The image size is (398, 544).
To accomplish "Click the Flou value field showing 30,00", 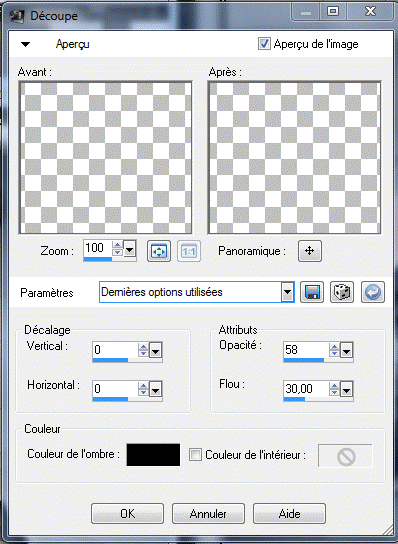I will point(306,389).
